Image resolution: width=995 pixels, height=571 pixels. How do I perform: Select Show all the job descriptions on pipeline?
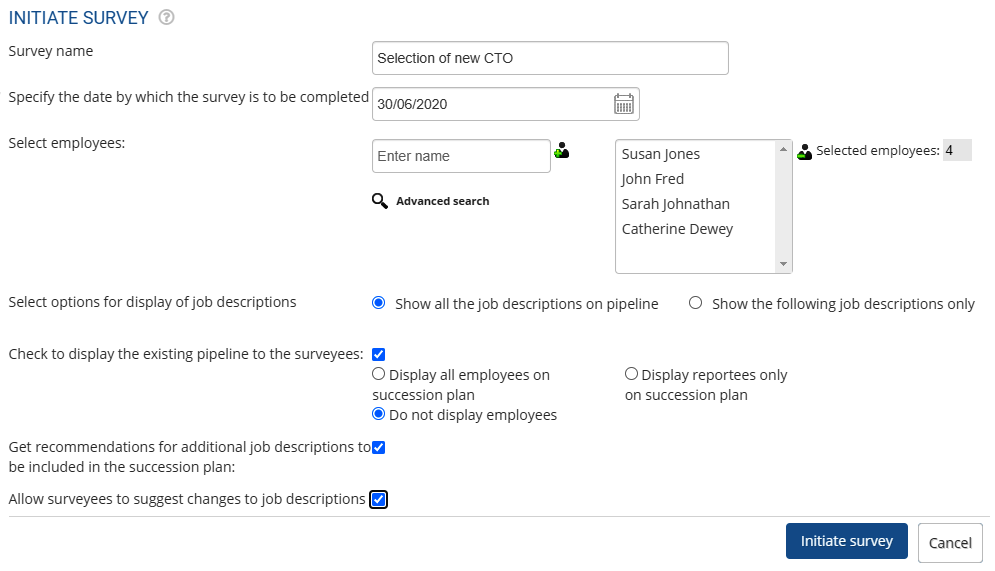(x=378, y=303)
